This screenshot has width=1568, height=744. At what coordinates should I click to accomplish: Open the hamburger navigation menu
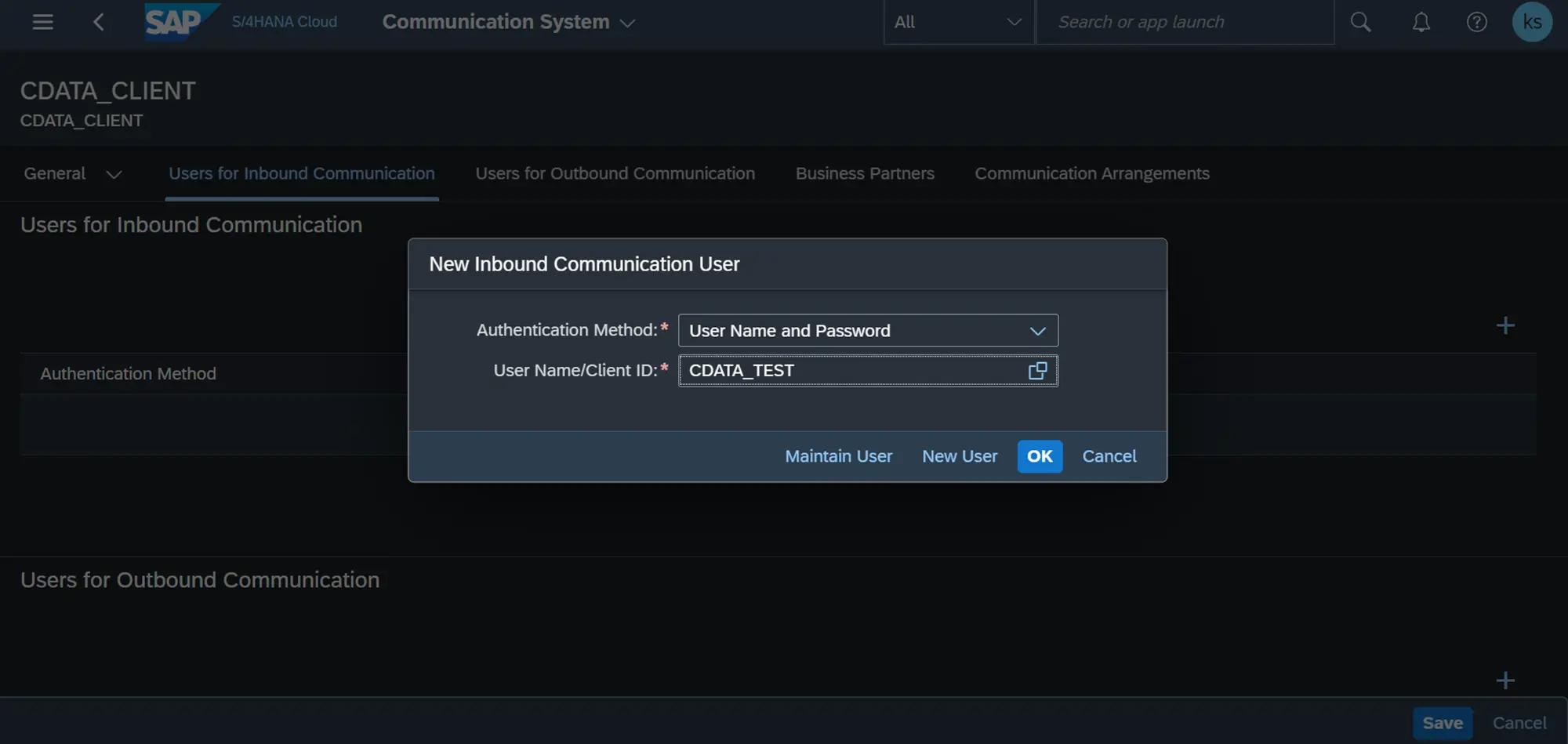[x=43, y=22]
